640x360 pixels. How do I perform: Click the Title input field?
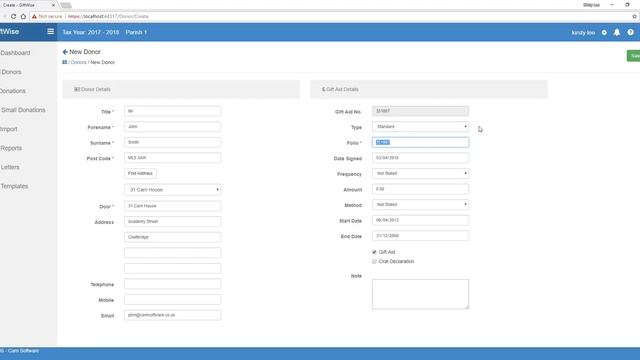(x=173, y=111)
